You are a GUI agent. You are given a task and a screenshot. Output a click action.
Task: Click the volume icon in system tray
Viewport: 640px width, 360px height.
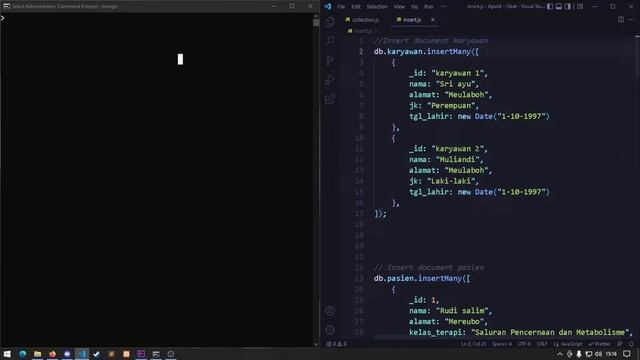tap(598, 354)
